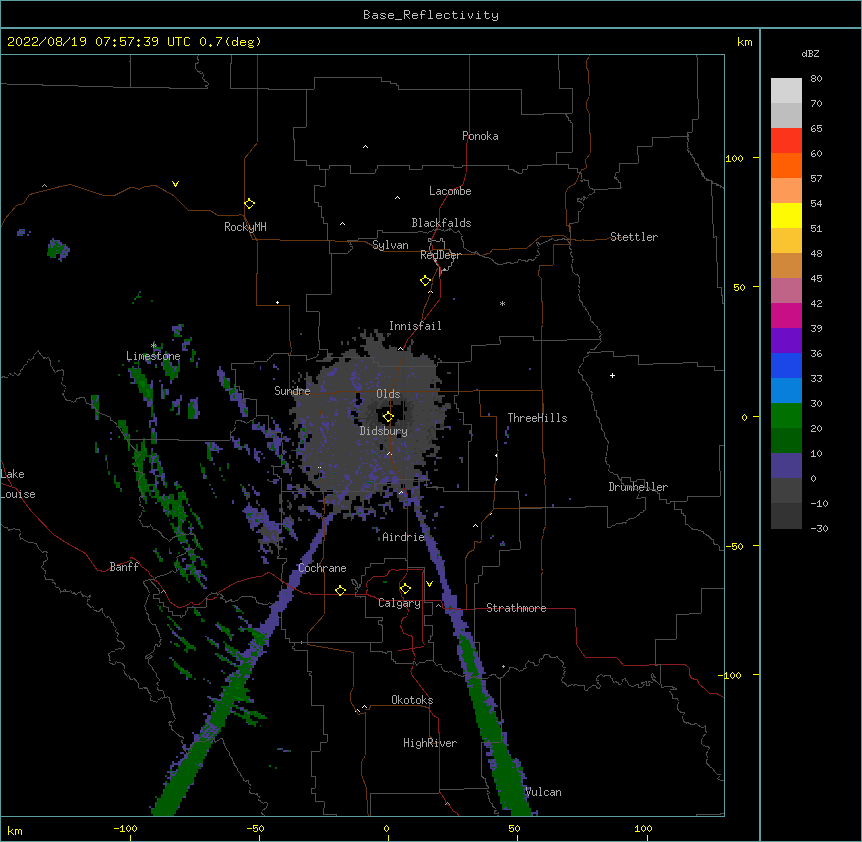The height and width of the screenshot is (842, 862).
Task: Click the 100 tick label on the right axis
Action: click(734, 158)
